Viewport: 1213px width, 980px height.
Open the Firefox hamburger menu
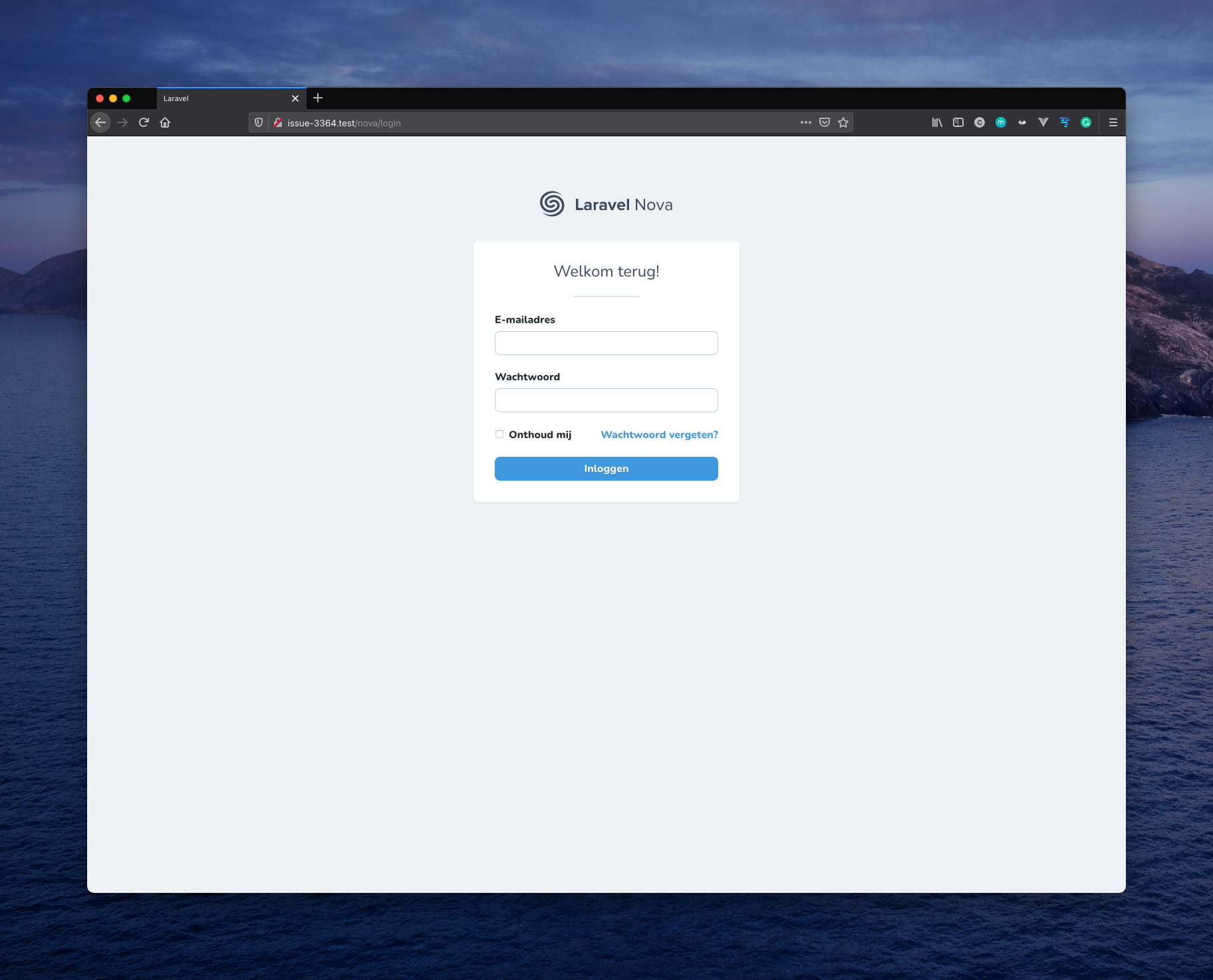1112,122
